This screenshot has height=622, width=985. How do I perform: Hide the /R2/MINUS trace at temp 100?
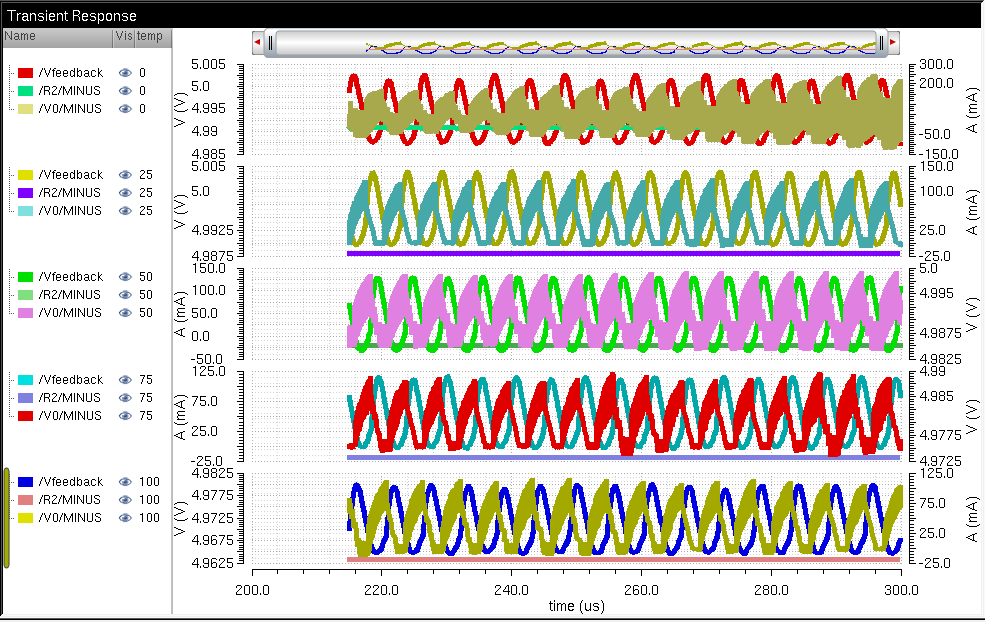[x=125, y=500]
